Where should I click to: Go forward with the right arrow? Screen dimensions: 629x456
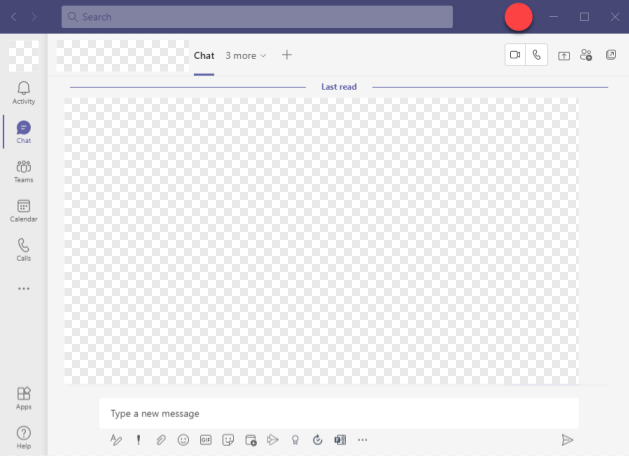(34, 17)
